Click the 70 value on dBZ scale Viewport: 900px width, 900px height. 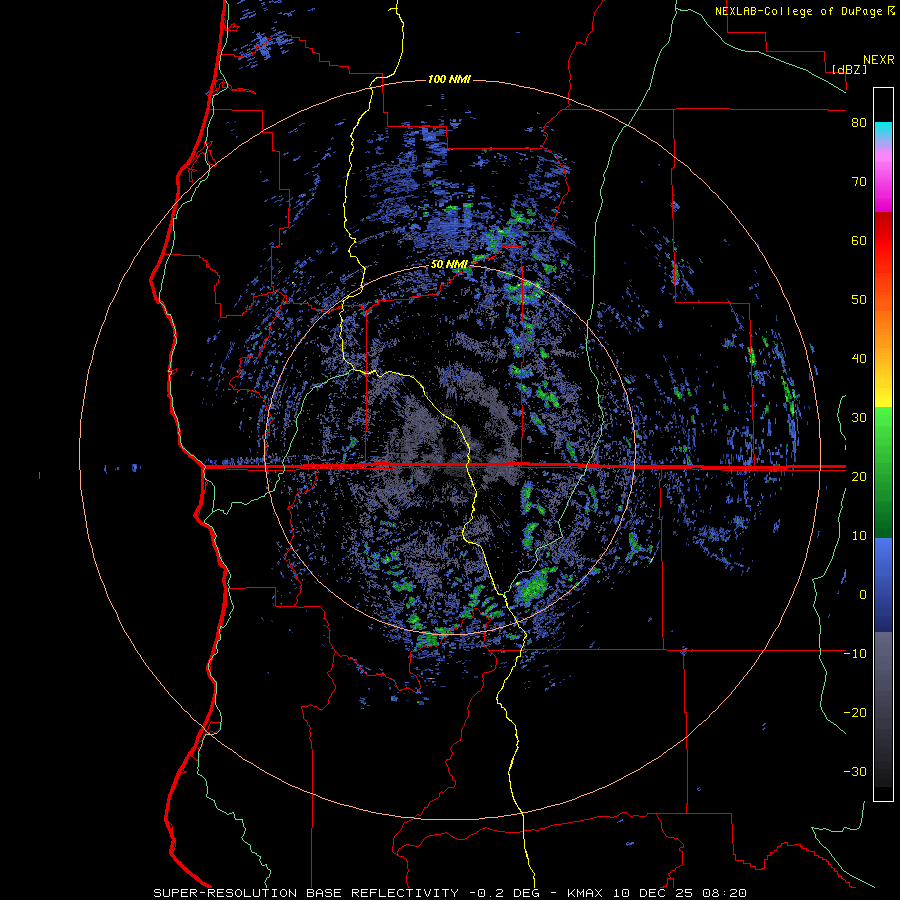coord(859,182)
